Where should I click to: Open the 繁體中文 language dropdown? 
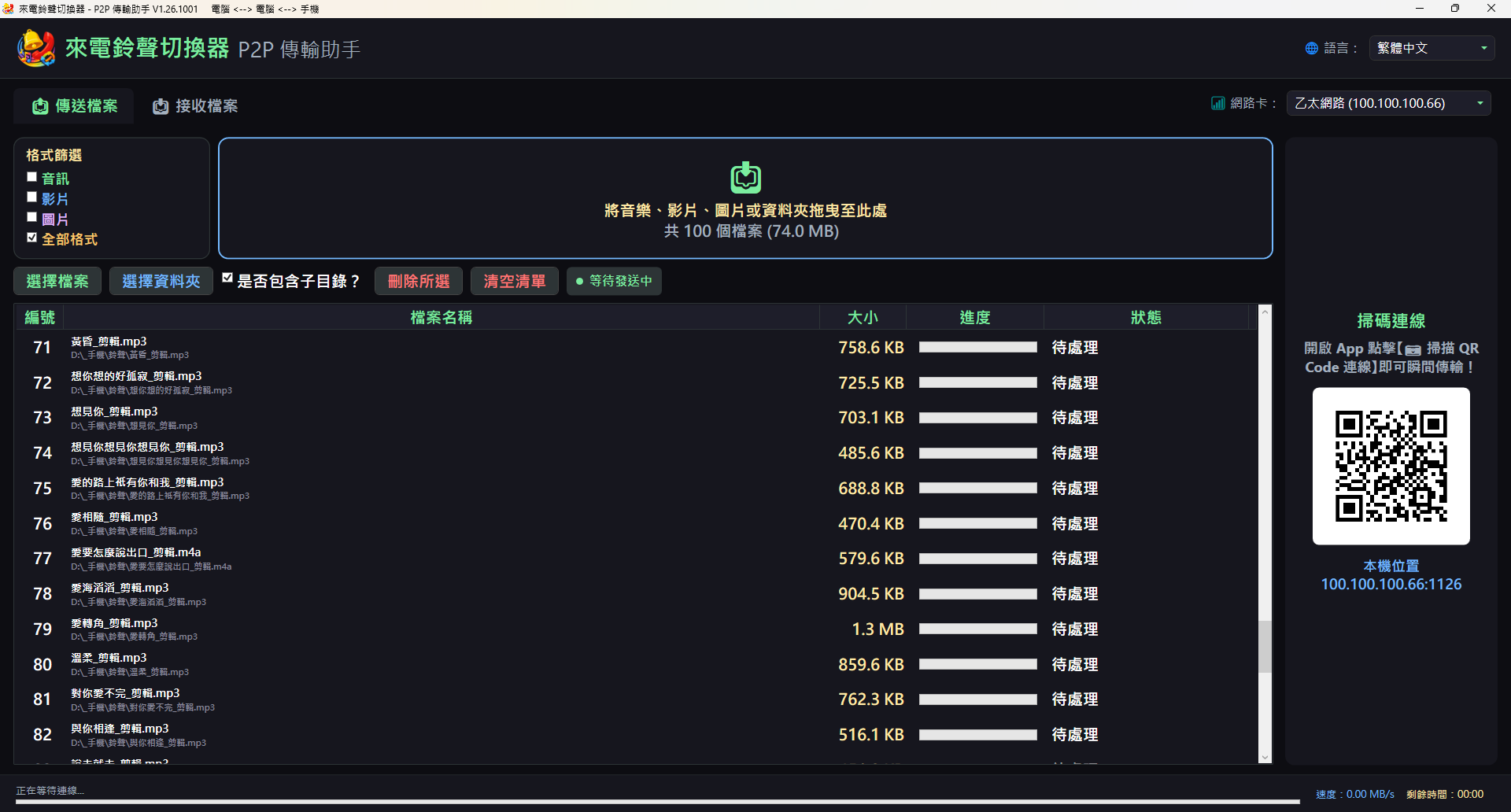(1432, 48)
